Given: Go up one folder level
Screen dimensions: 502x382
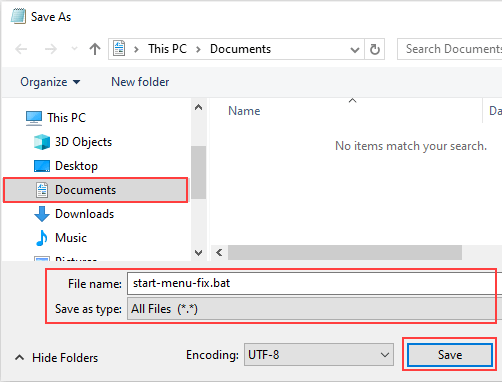Looking at the screenshot, I should pos(95,49).
